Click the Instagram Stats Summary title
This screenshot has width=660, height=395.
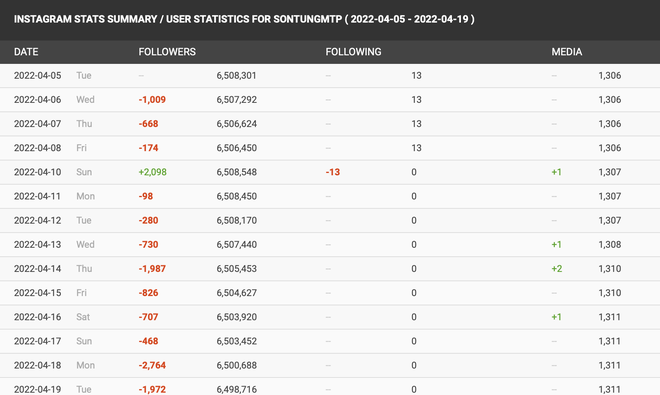click(x=244, y=19)
